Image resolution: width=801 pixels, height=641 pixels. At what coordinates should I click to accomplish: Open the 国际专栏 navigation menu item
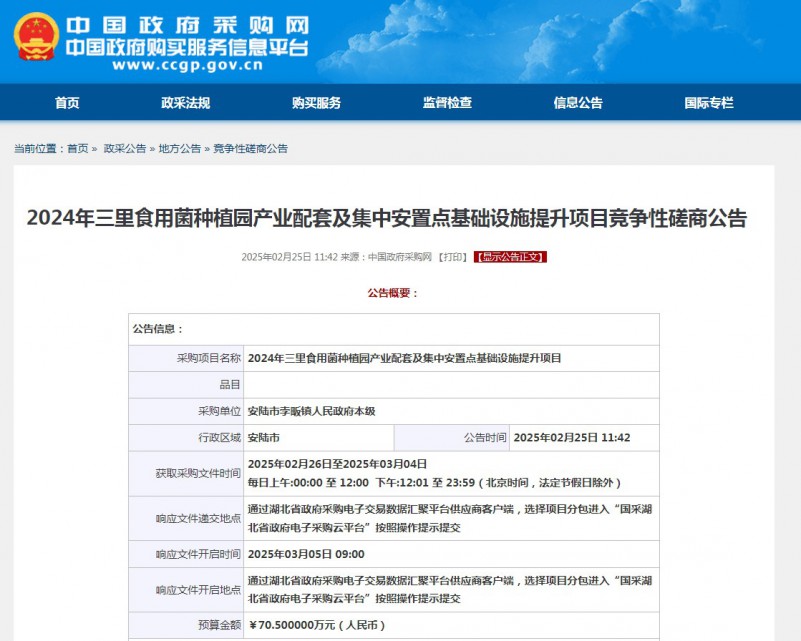tap(709, 103)
